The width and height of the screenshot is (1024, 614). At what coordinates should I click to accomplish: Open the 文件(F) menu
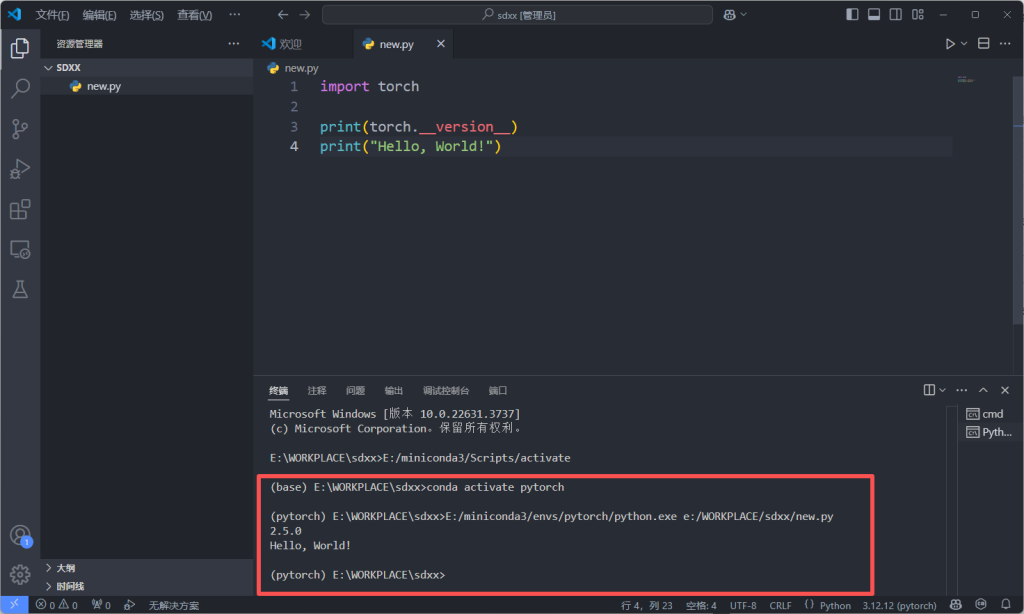[x=52, y=15]
